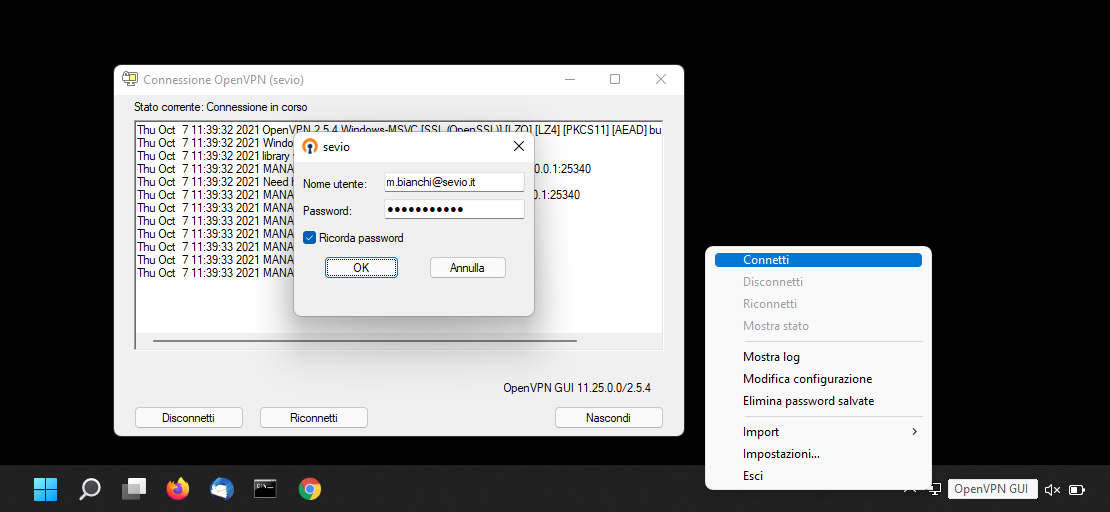
Task: Click the sevio dialog title icon
Action: pos(309,147)
